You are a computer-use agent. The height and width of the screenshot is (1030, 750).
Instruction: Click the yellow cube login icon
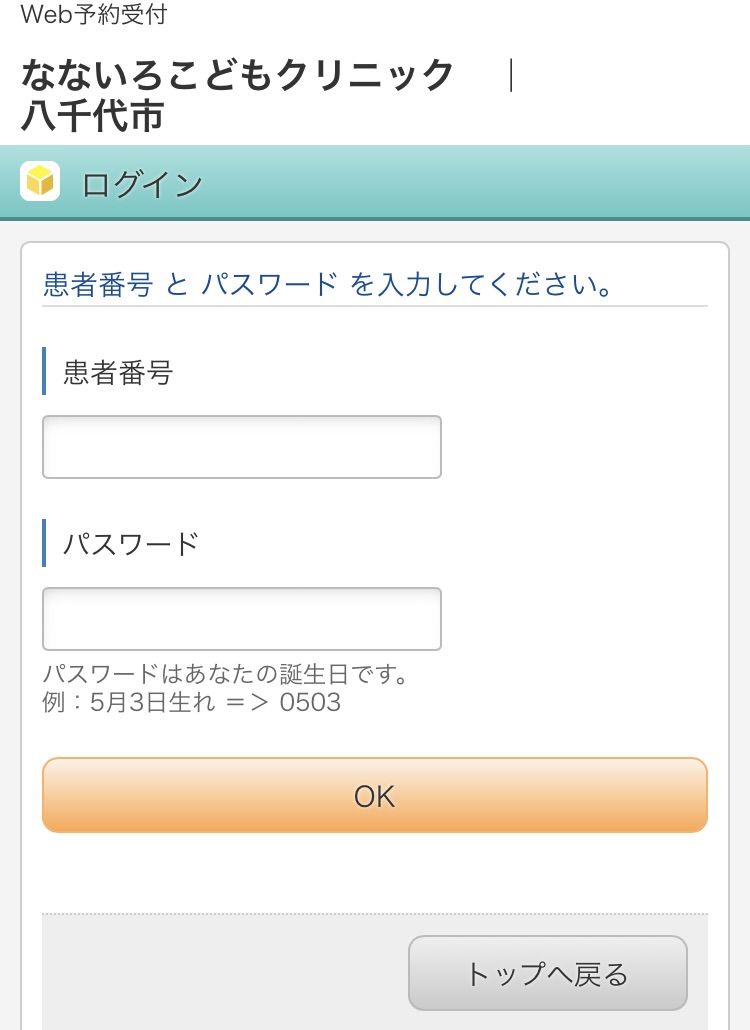point(40,181)
